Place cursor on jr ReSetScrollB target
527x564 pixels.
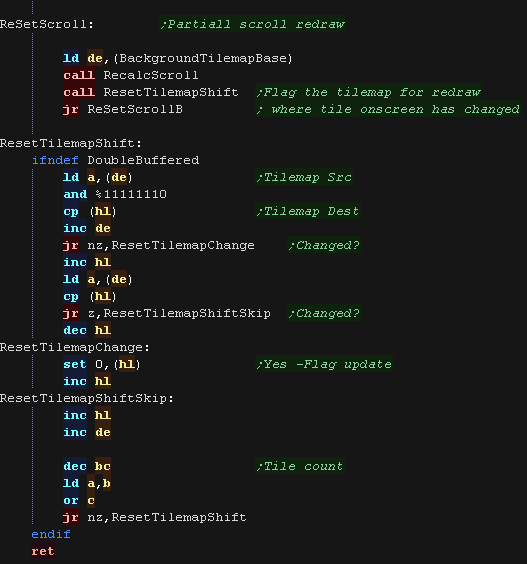tap(135, 109)
